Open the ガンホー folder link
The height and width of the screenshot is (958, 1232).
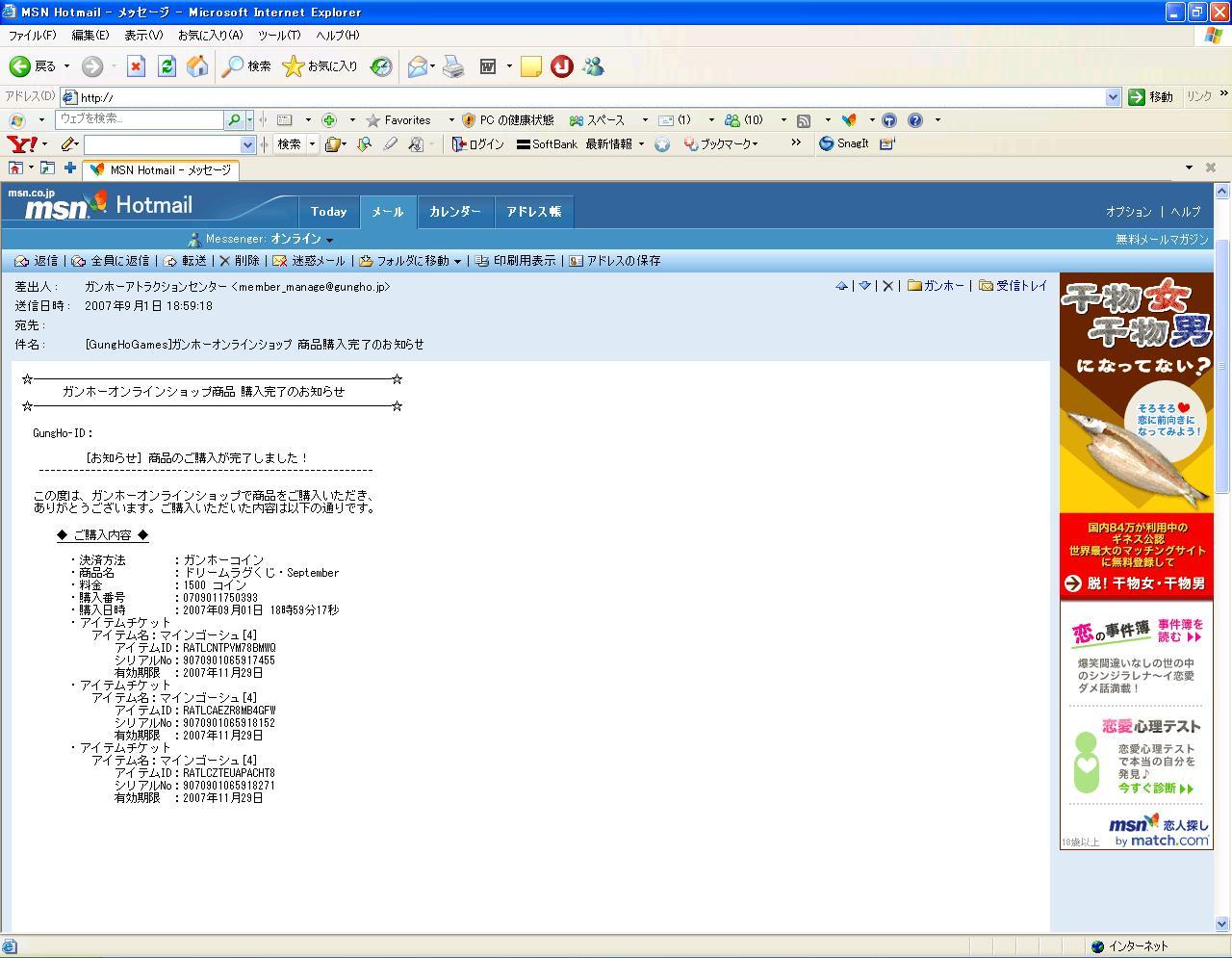tap(936, 286)
